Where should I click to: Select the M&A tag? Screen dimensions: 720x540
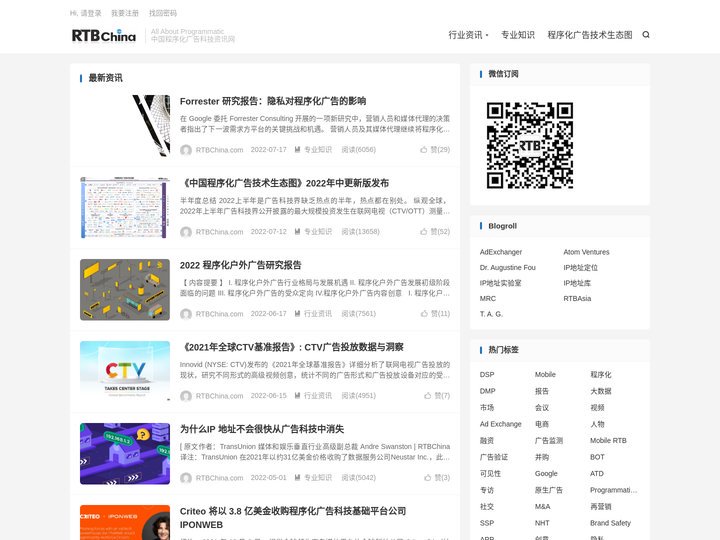click(542, 507)
